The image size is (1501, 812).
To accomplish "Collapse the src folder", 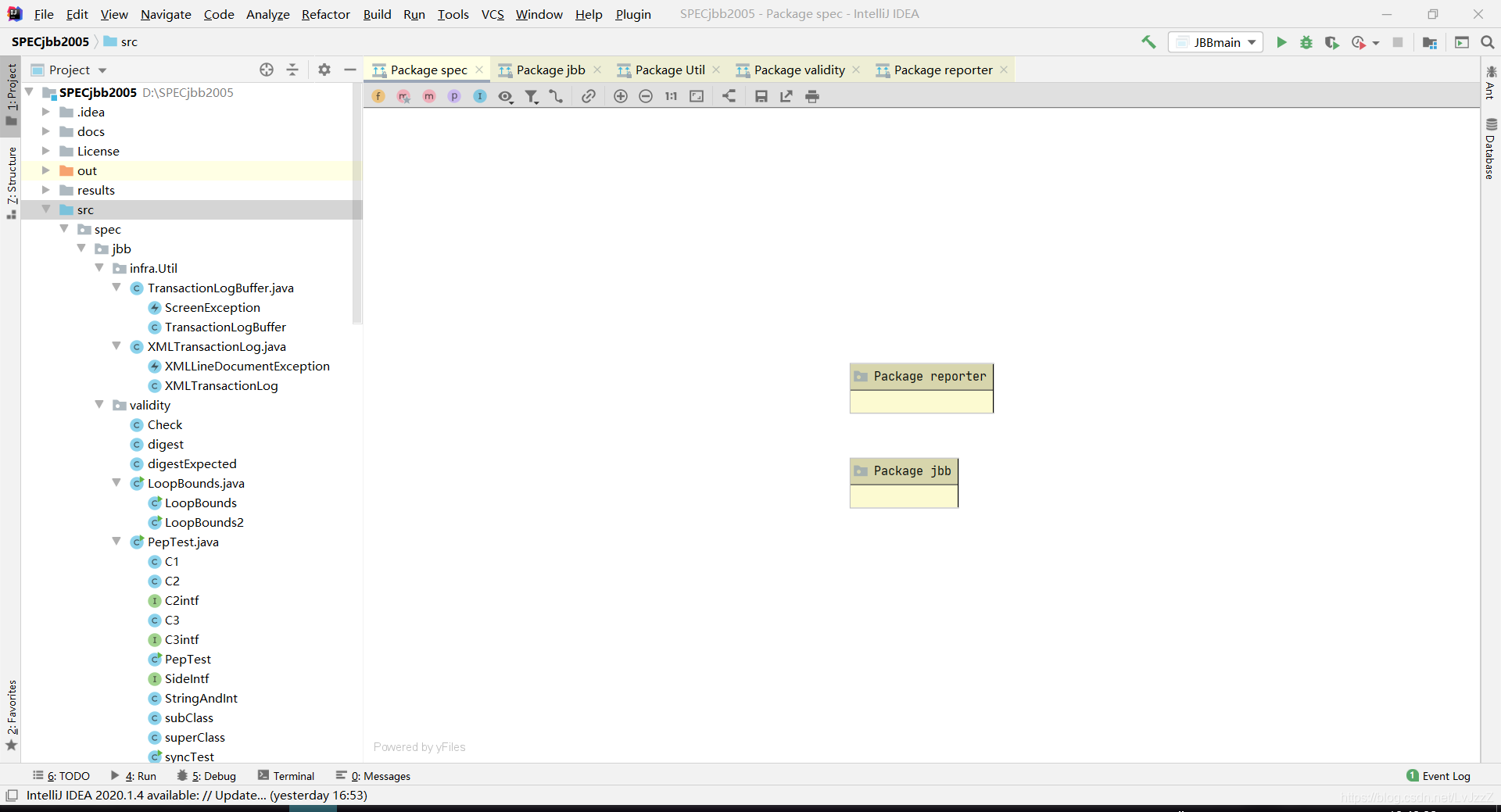I will coord(45,209).
